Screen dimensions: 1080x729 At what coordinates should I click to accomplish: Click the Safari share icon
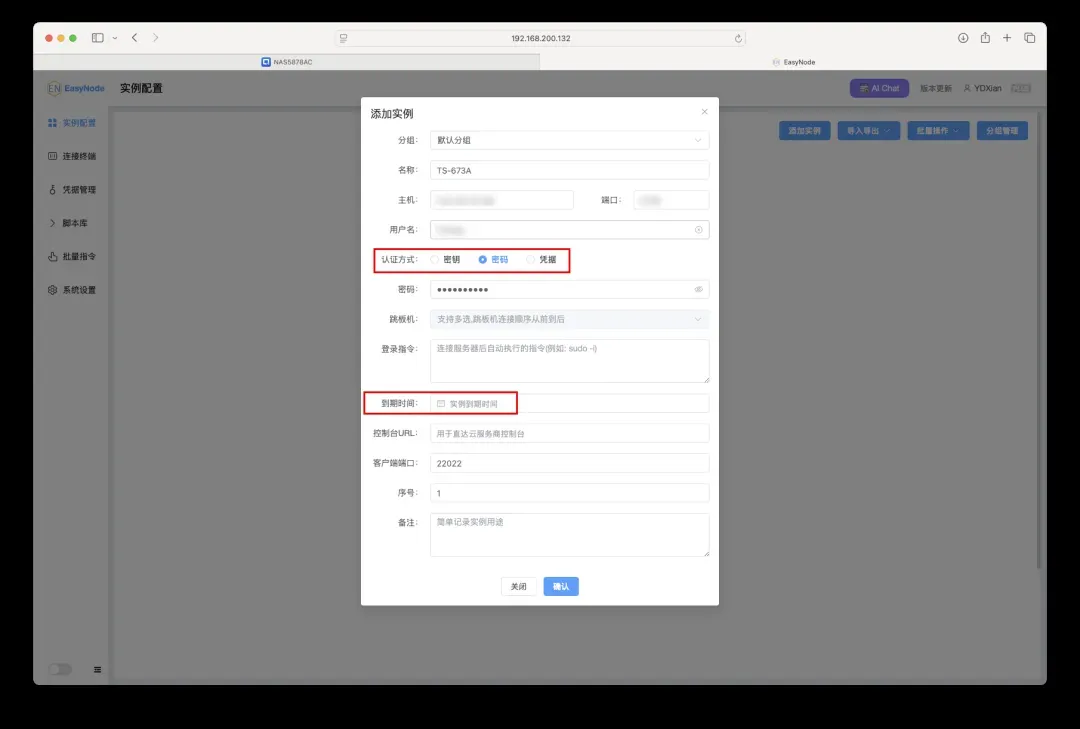coord(985,38)
